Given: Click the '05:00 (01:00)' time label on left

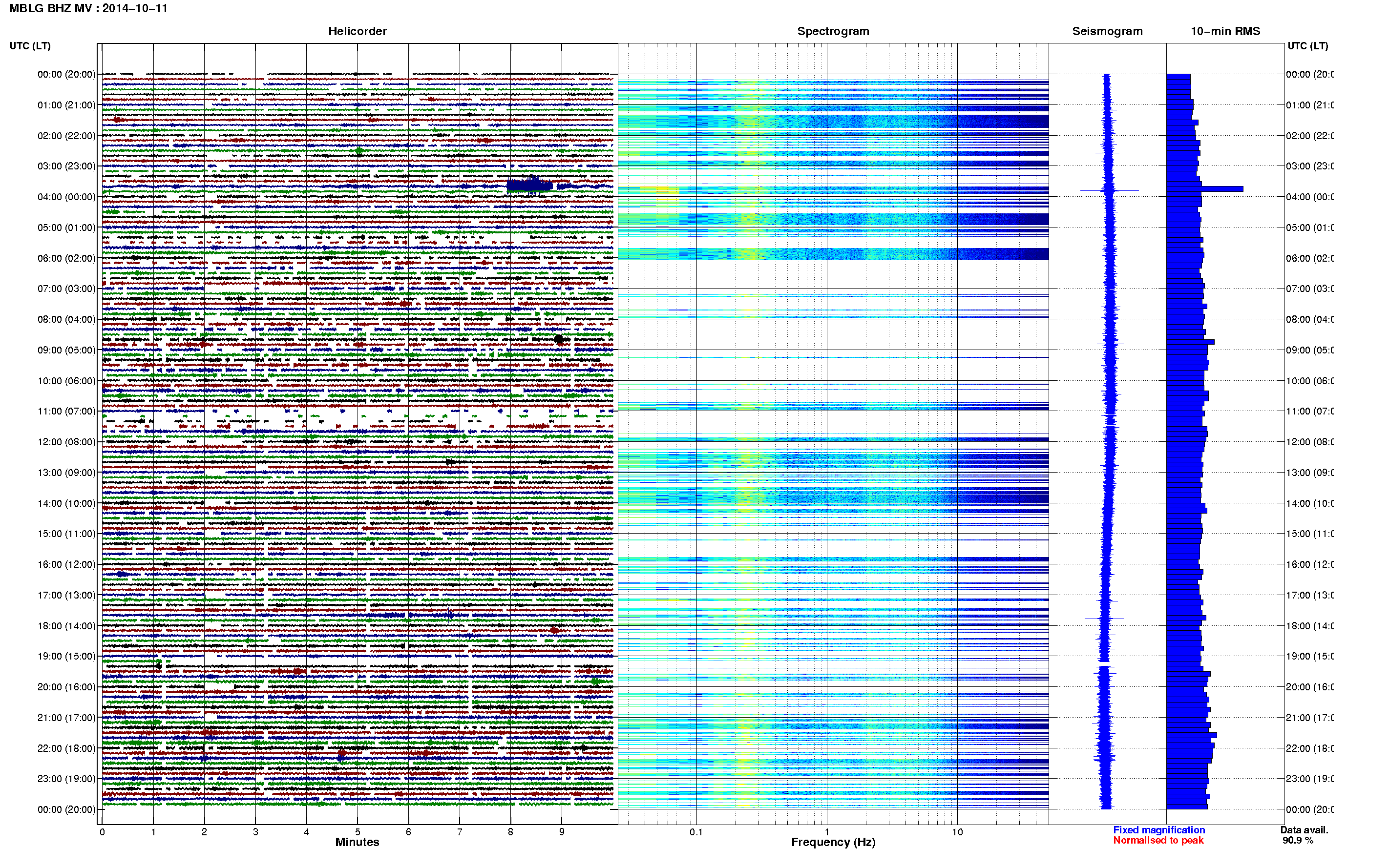Looking at the screenshot, I should (x=66, y=227).
